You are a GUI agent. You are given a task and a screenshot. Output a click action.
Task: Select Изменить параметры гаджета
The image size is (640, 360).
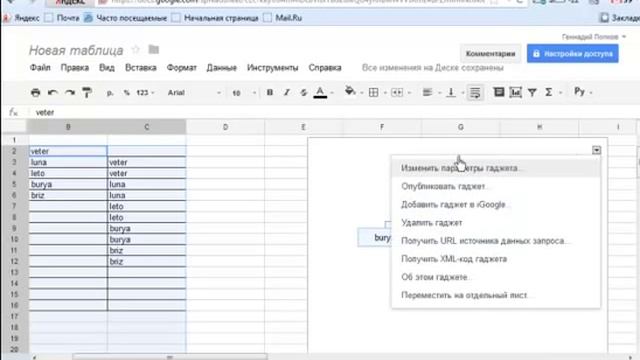point(496,168)
